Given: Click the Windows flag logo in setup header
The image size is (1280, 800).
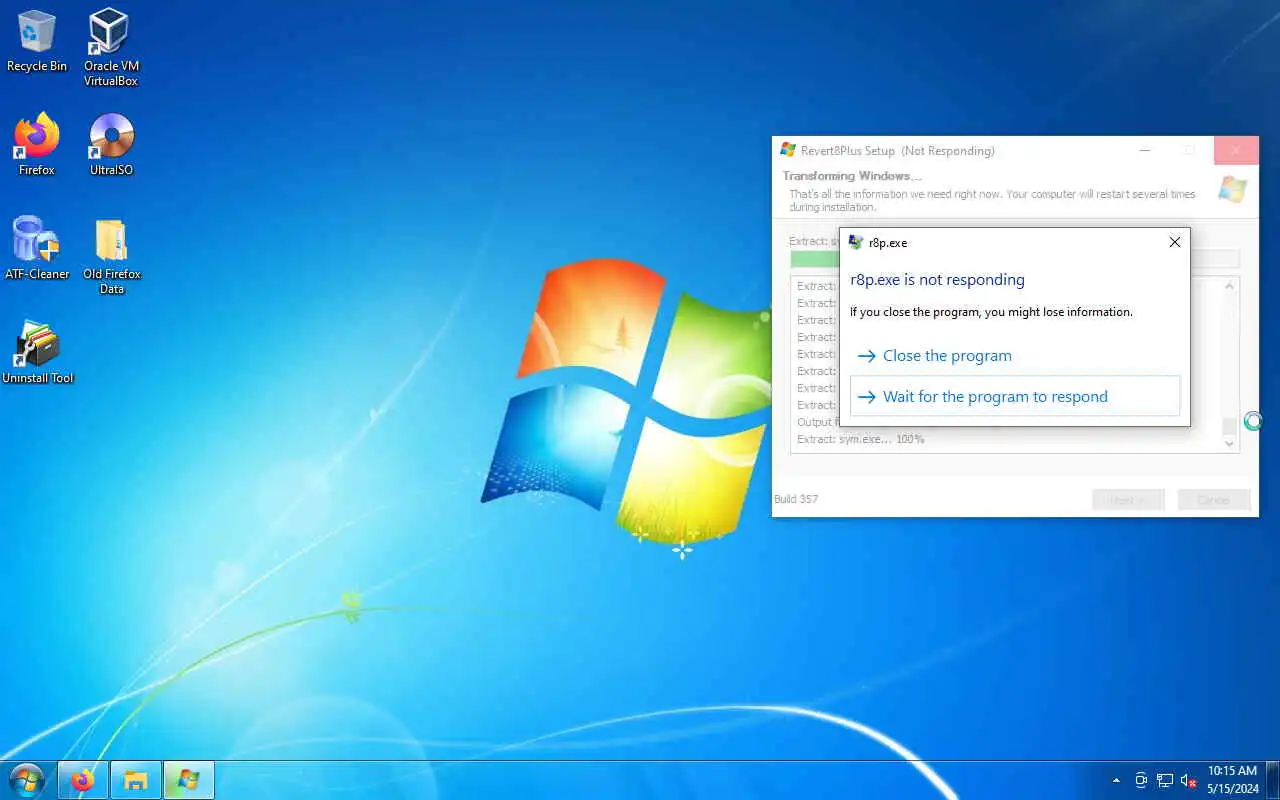Looking at the screenshot, I should pos(1232,190).
